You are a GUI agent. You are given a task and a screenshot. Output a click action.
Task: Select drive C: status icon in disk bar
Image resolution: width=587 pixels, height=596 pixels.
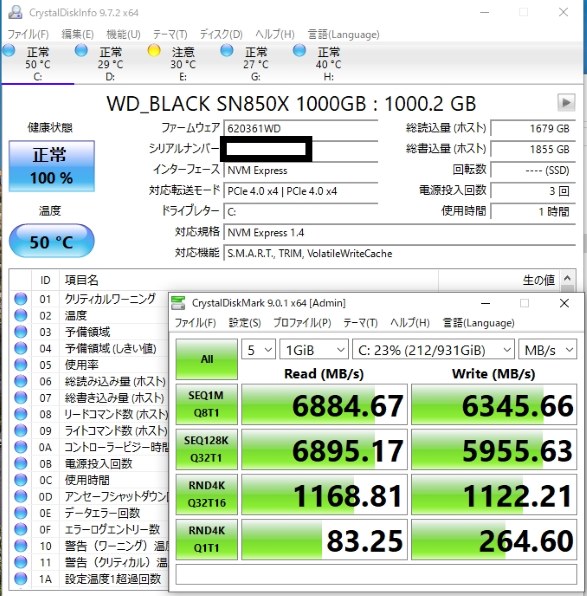[x=8, y=51]
